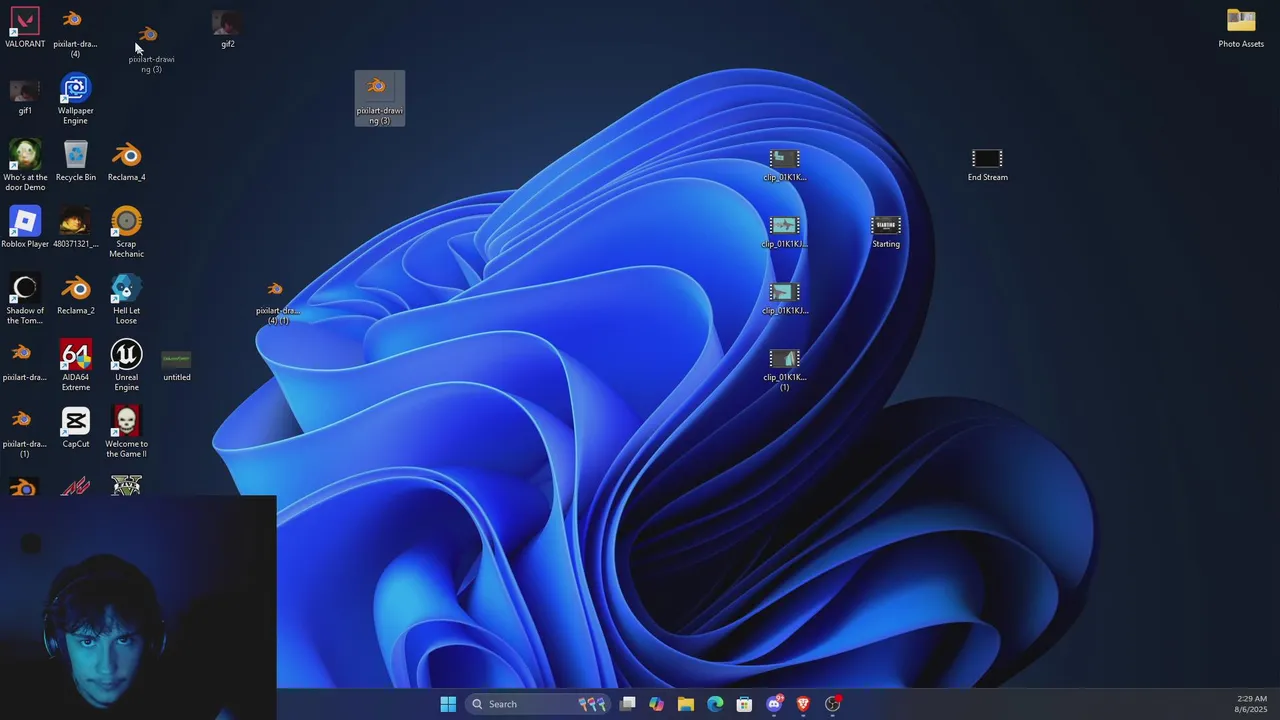Select the Grand Theft Auto V icon
The width and height of the screenshot is (1280, 720).
126,486
